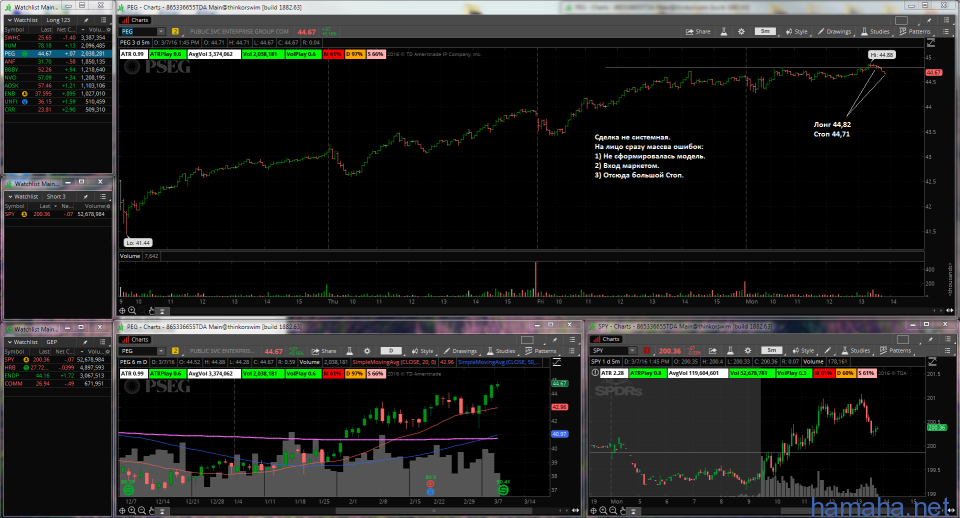
Task: Toggle pin in the GEP watchlist
Action: [x=86, y=342]
